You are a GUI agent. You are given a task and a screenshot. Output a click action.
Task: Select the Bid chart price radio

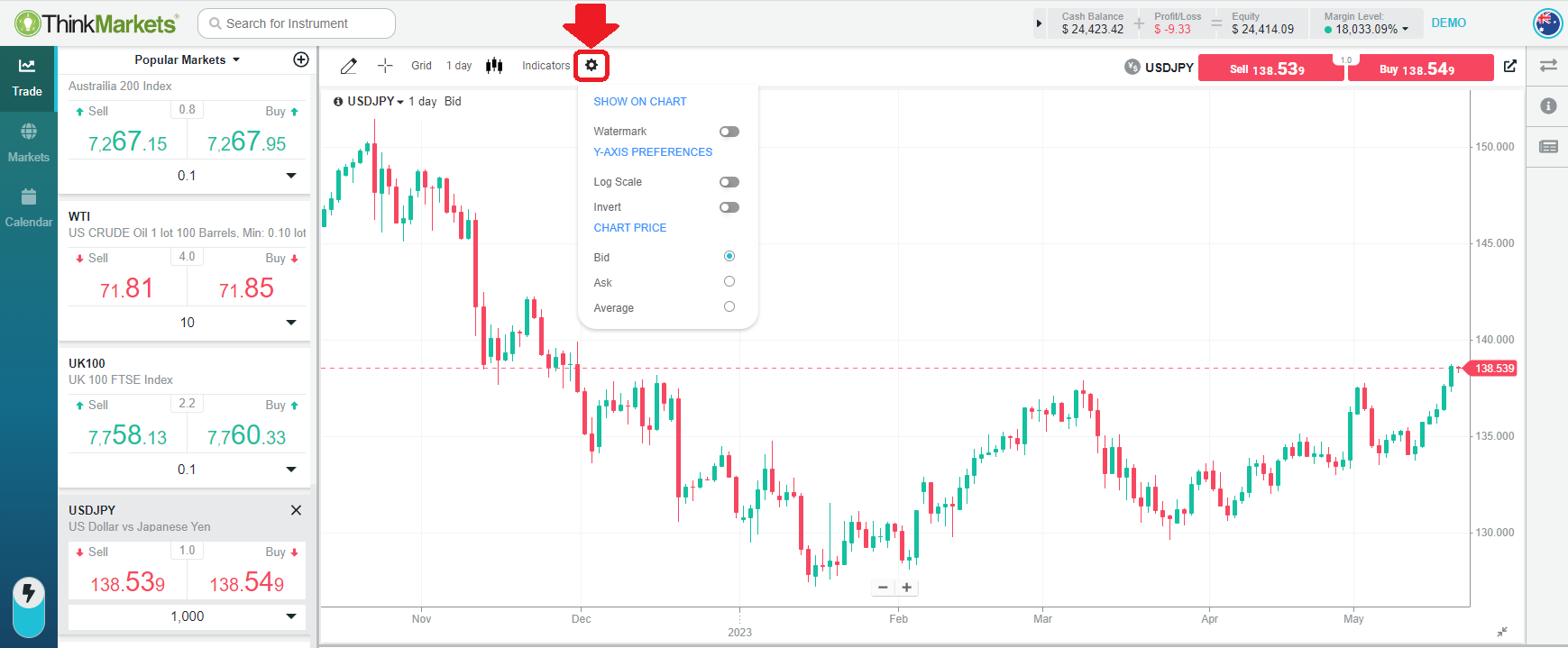[729, 257]
